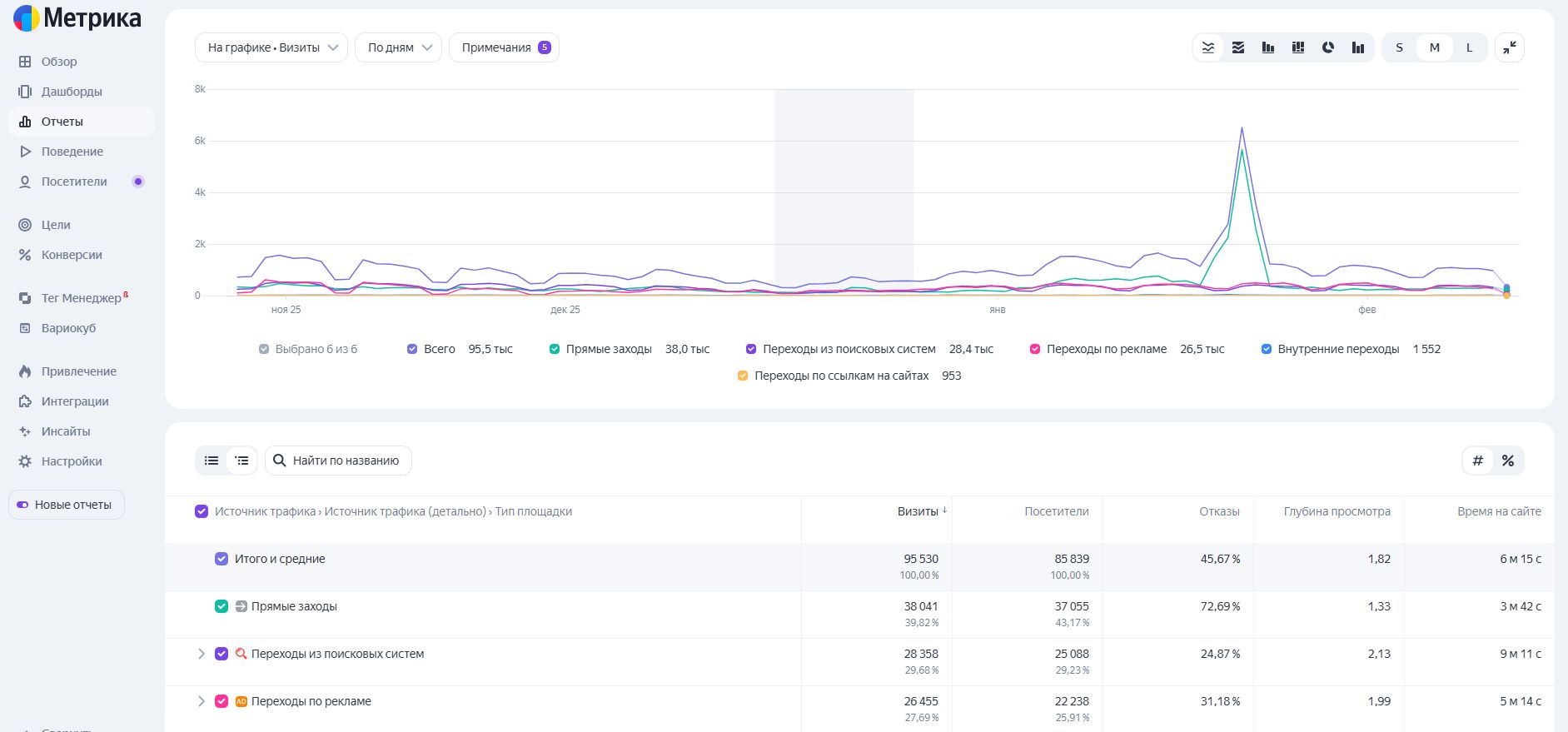Switch table to flat list view icon
The image size is (1568, 732).
point(212,461)
